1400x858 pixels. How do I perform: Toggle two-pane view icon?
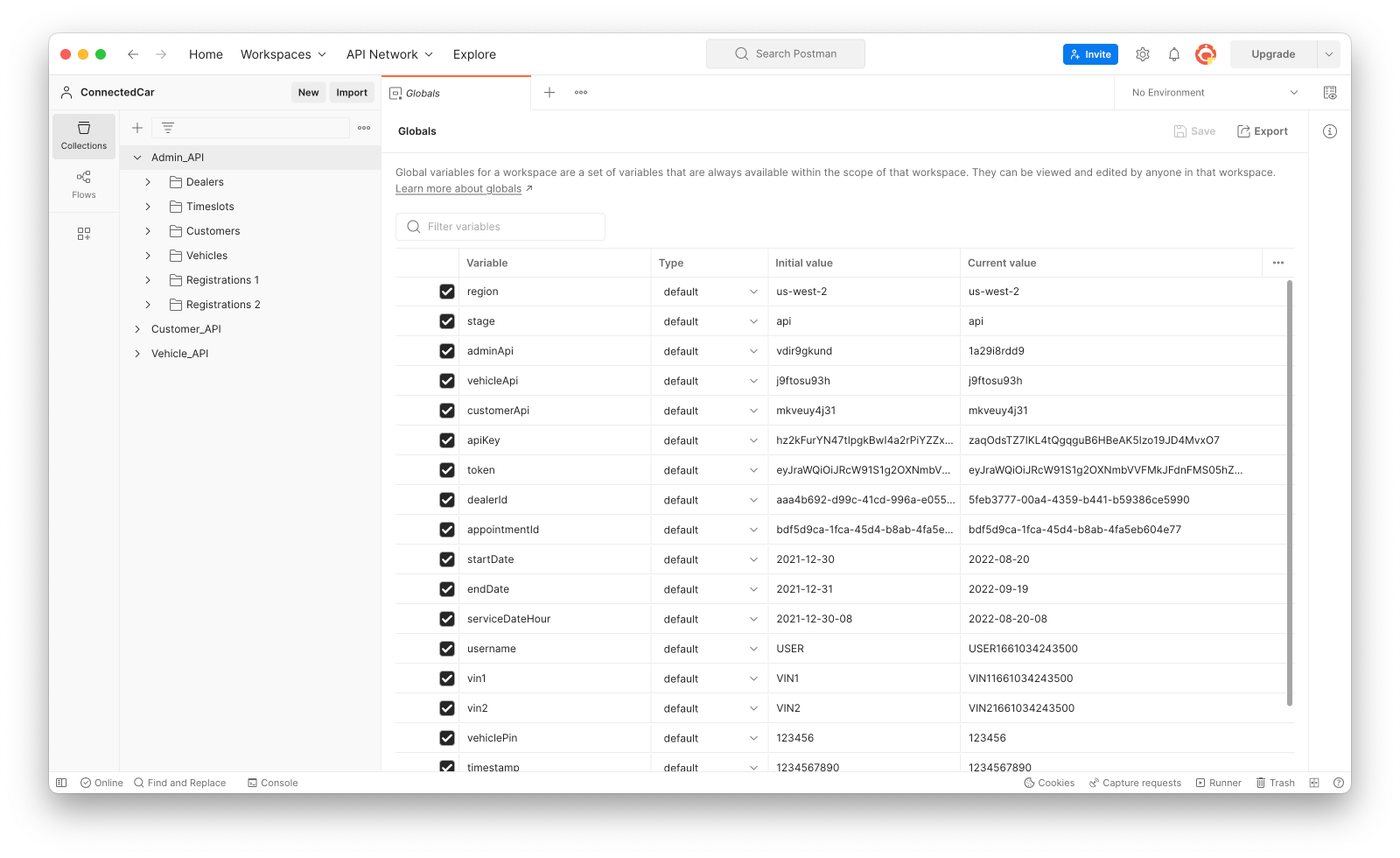(1314, 783)
